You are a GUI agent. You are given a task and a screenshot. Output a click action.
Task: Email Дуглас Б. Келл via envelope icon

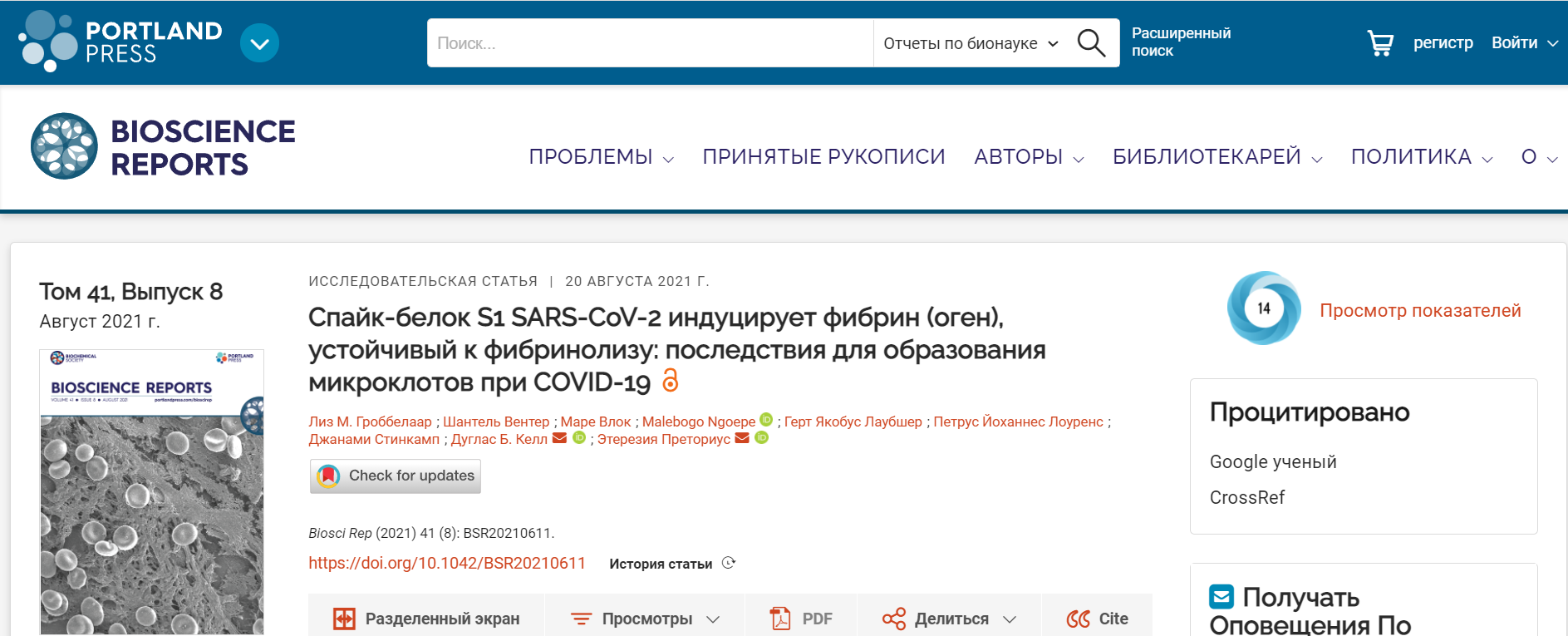[x=560, y=438]
